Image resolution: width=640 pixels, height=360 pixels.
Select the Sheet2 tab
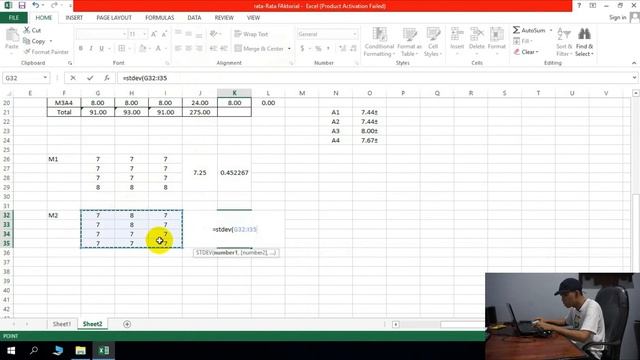93,324
